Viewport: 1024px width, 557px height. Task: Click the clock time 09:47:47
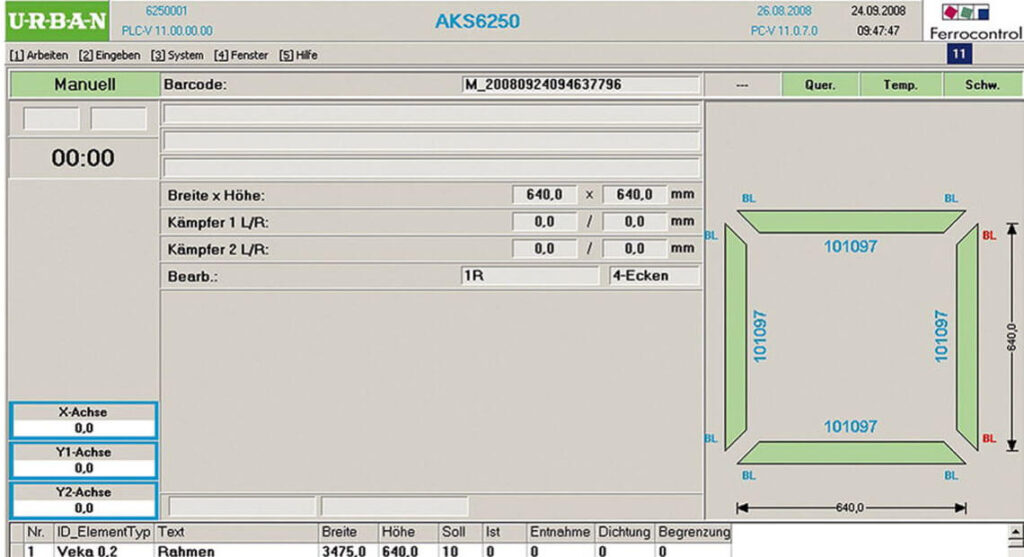coord(878,31)
